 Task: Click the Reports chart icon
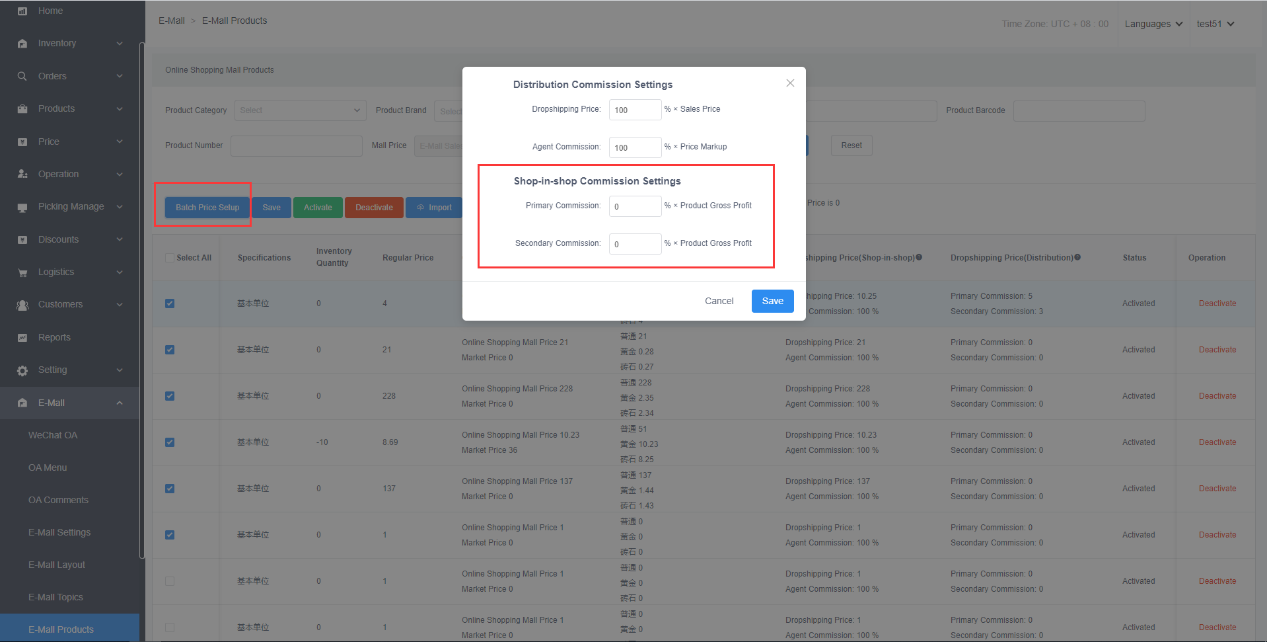click(22, 338)
